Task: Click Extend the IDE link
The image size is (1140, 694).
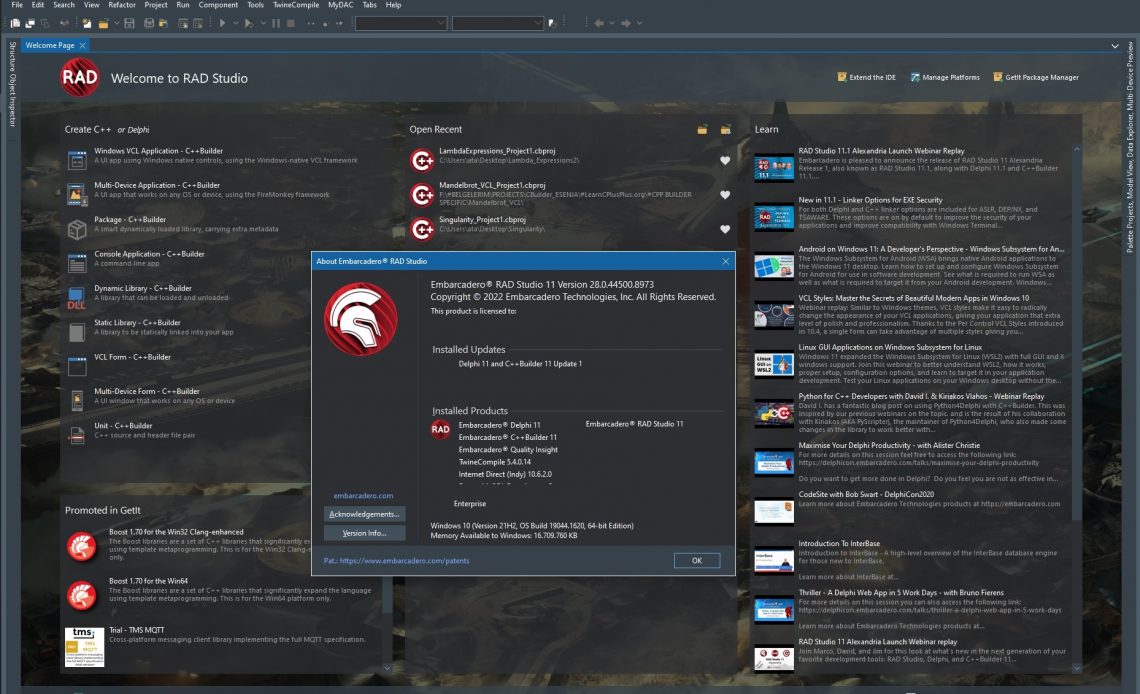Action: pyautogui.click(x=866, y=77)
